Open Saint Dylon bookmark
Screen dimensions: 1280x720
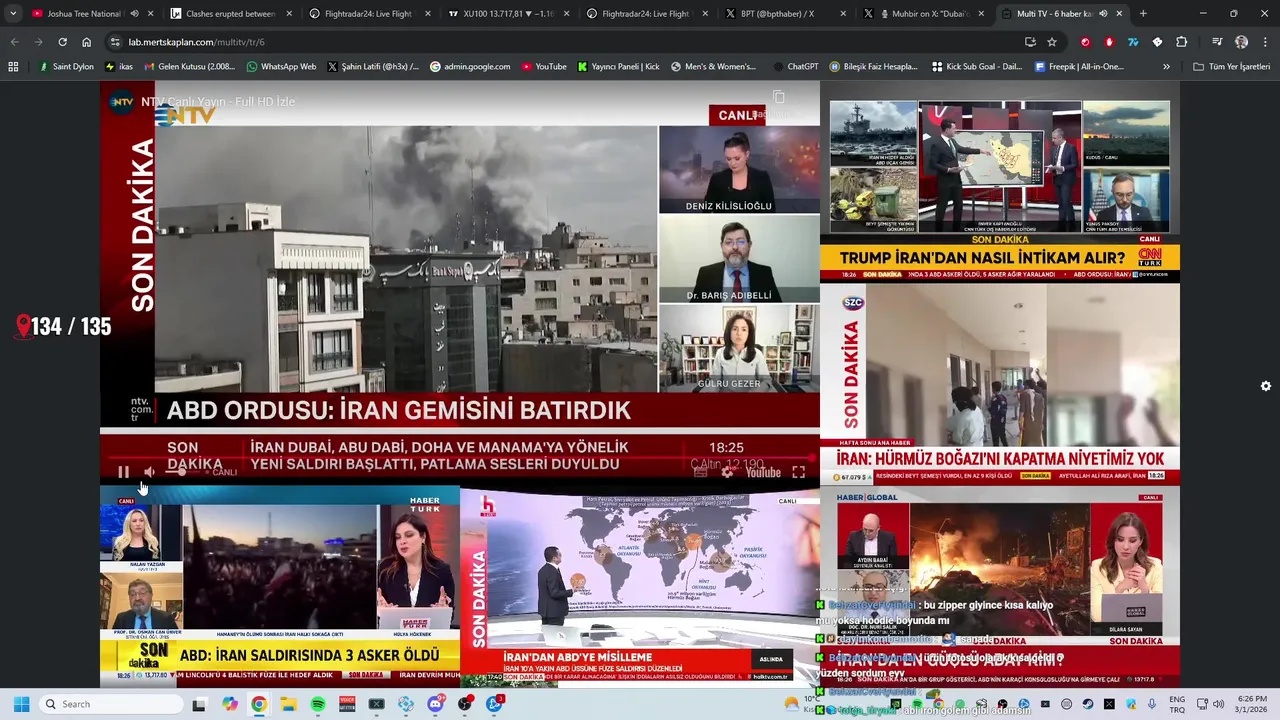(65, 67)
